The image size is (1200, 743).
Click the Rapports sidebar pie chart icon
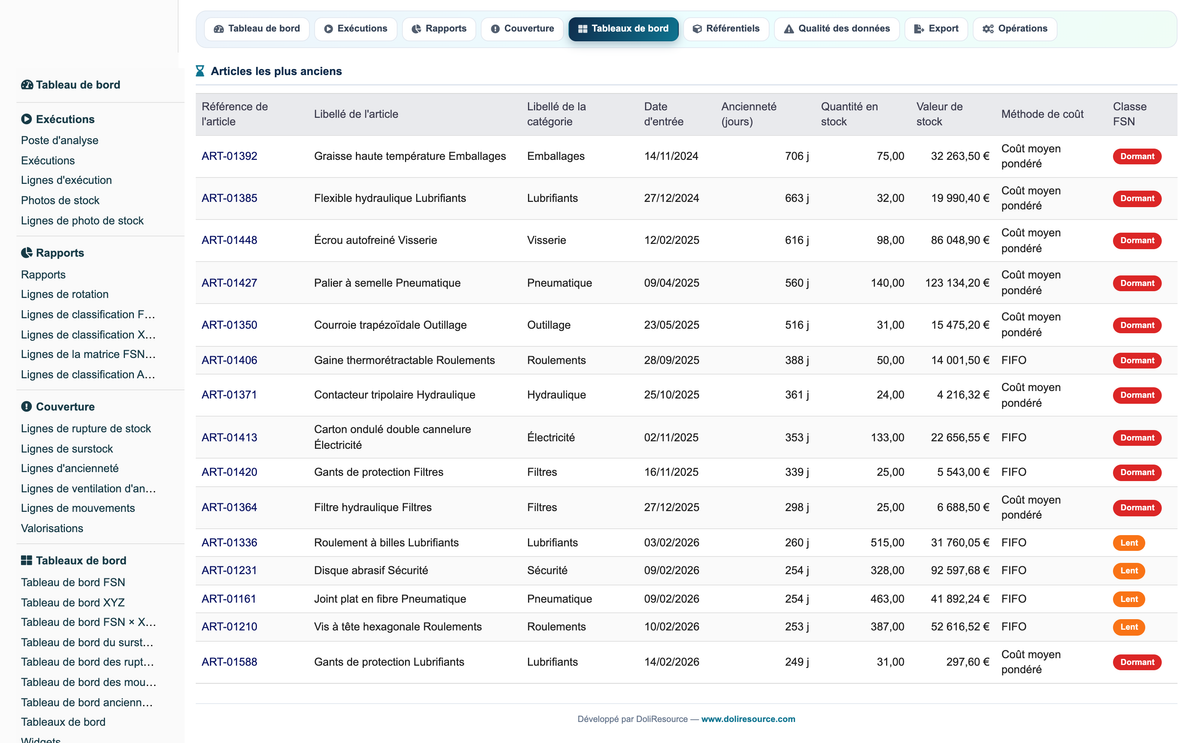[x=27, y=253]
